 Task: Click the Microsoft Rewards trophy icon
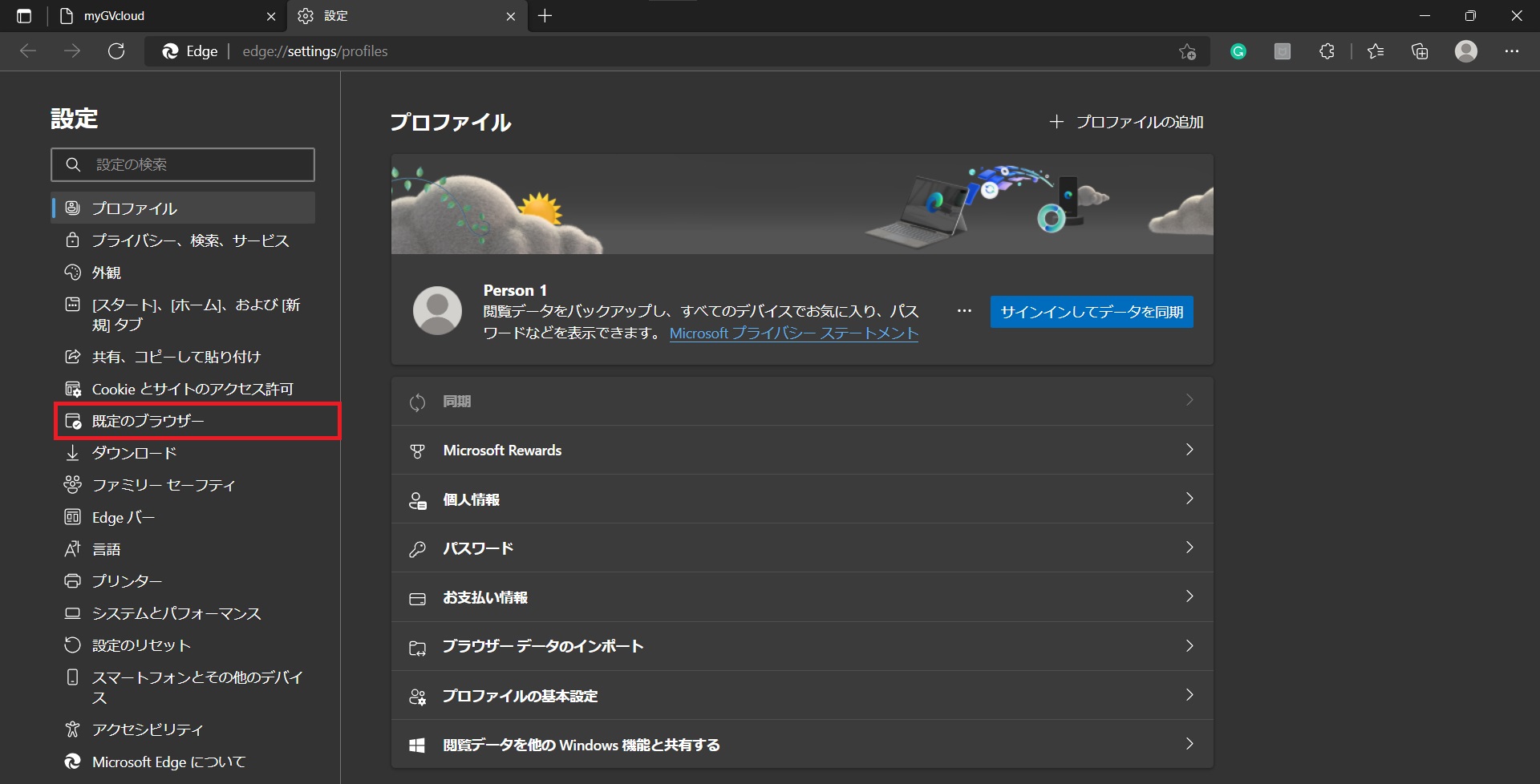point(417,451)
